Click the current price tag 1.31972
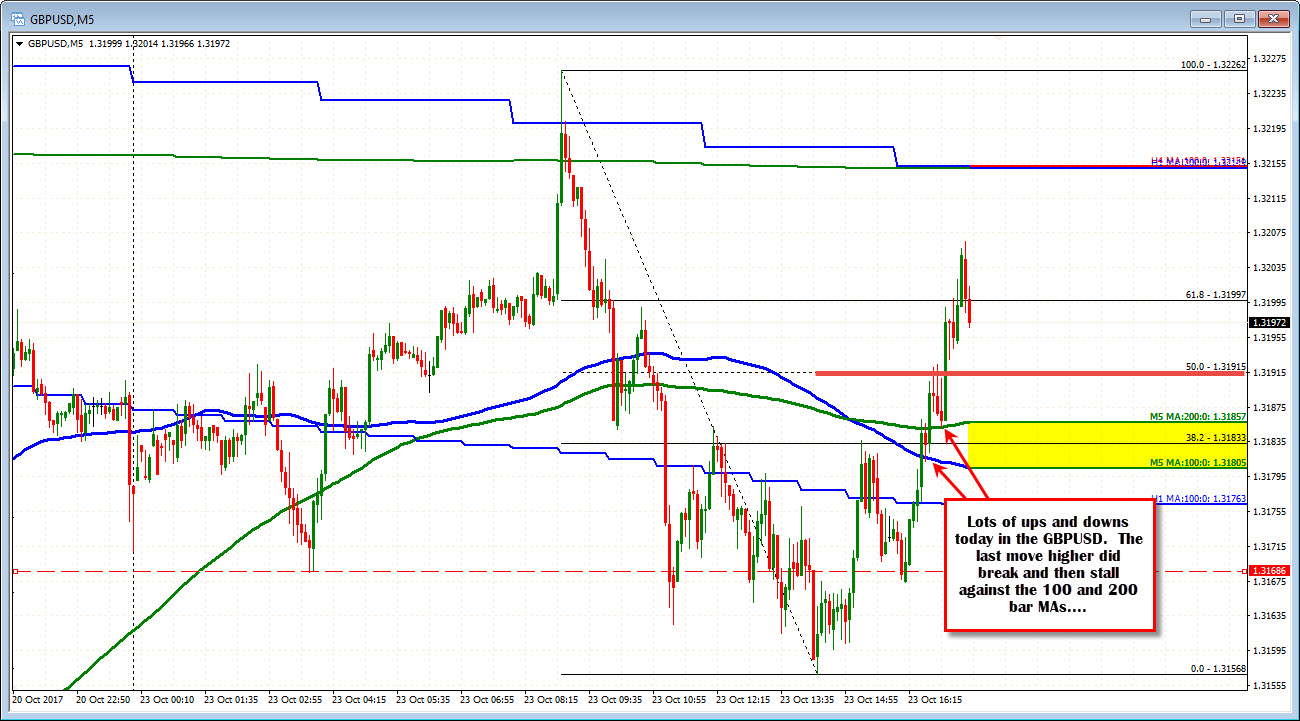Image resolution: width=1300 pixels, height=721 pixels. tap(1270, 322)
